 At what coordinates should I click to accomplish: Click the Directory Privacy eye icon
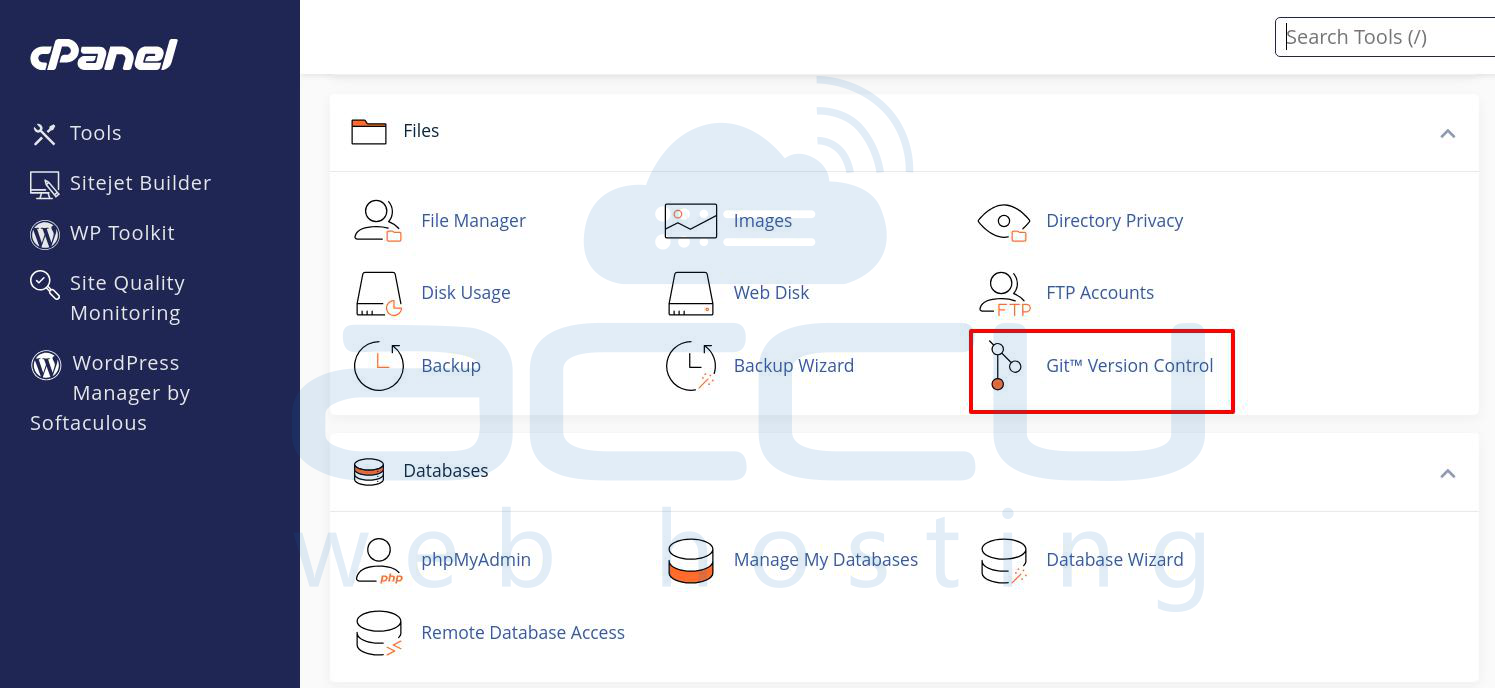tap(1003, 221)
